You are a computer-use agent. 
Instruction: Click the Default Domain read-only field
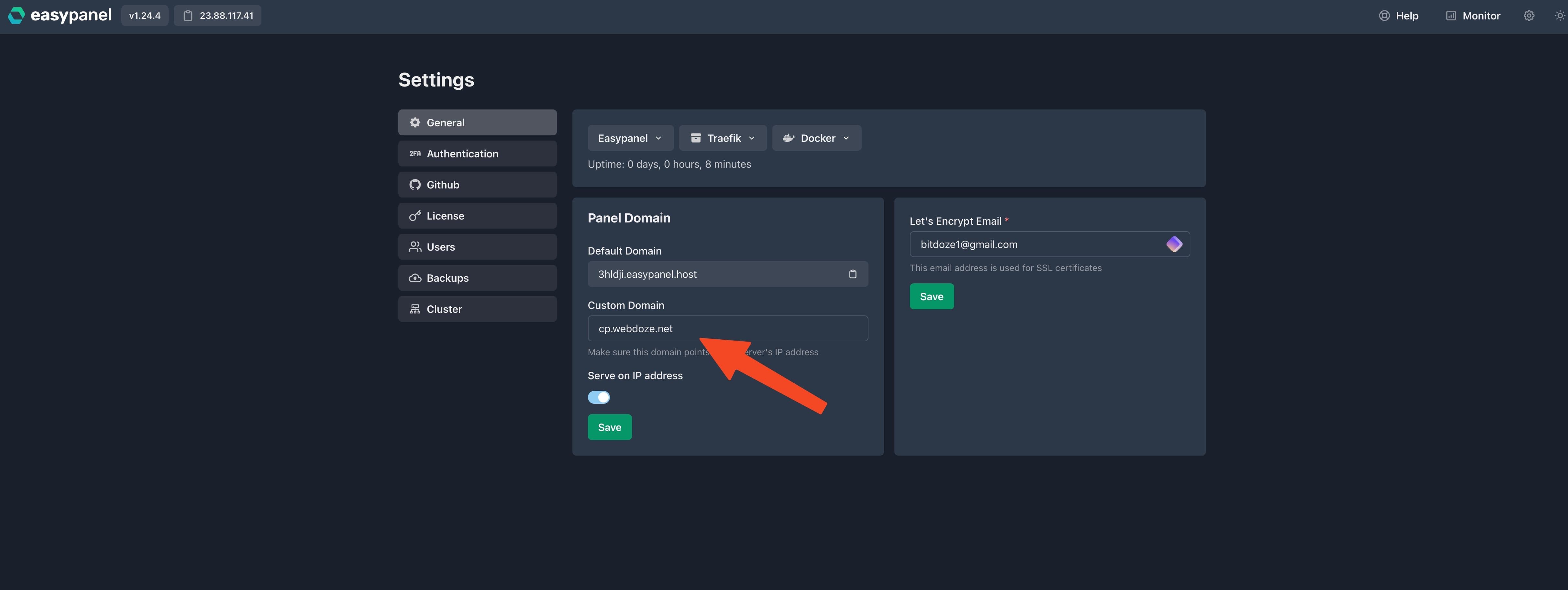727,274
